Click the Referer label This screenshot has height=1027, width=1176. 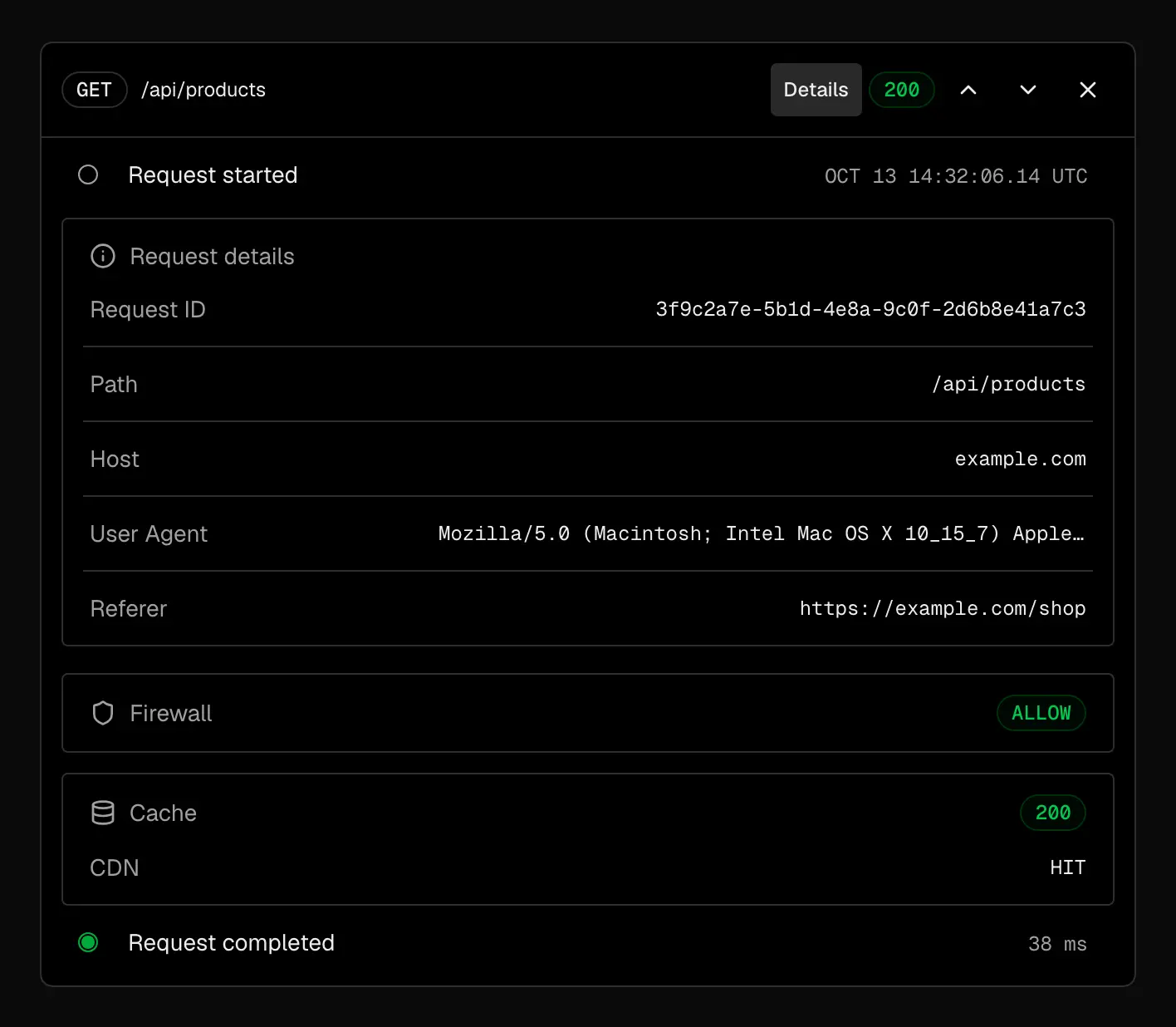(129, 608)
